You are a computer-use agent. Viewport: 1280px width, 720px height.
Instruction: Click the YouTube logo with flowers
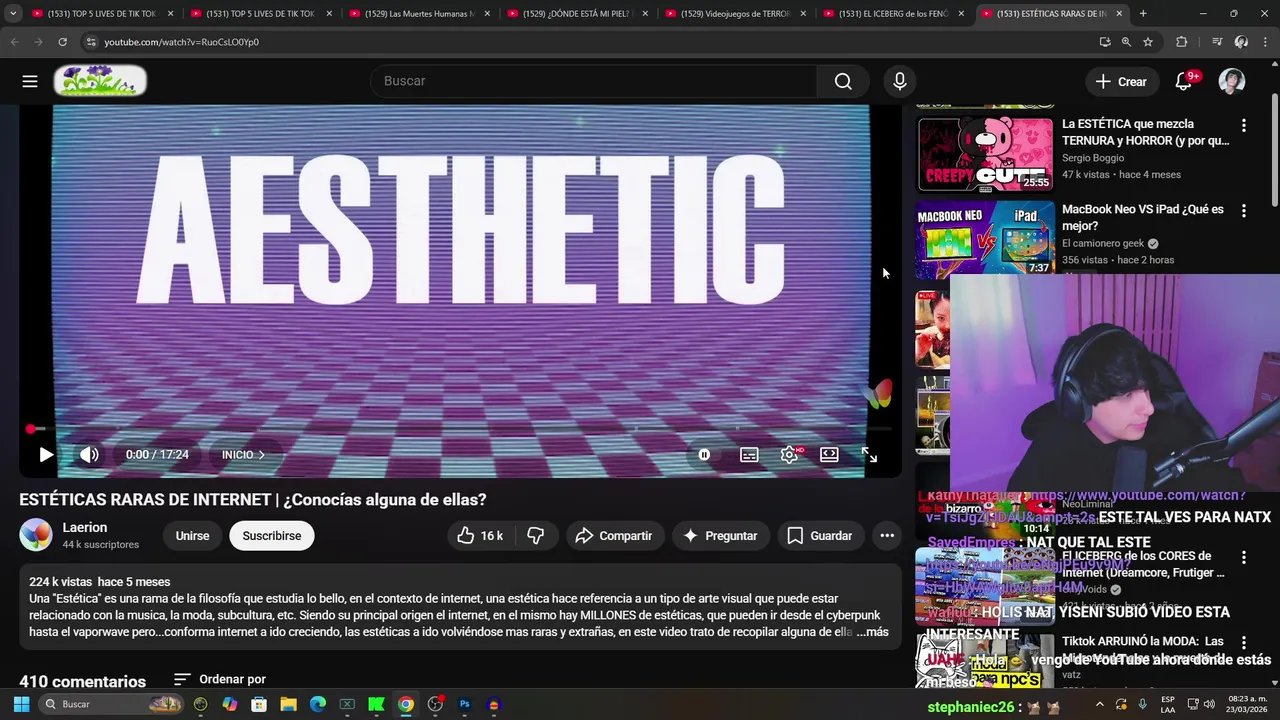coord(100,81)
